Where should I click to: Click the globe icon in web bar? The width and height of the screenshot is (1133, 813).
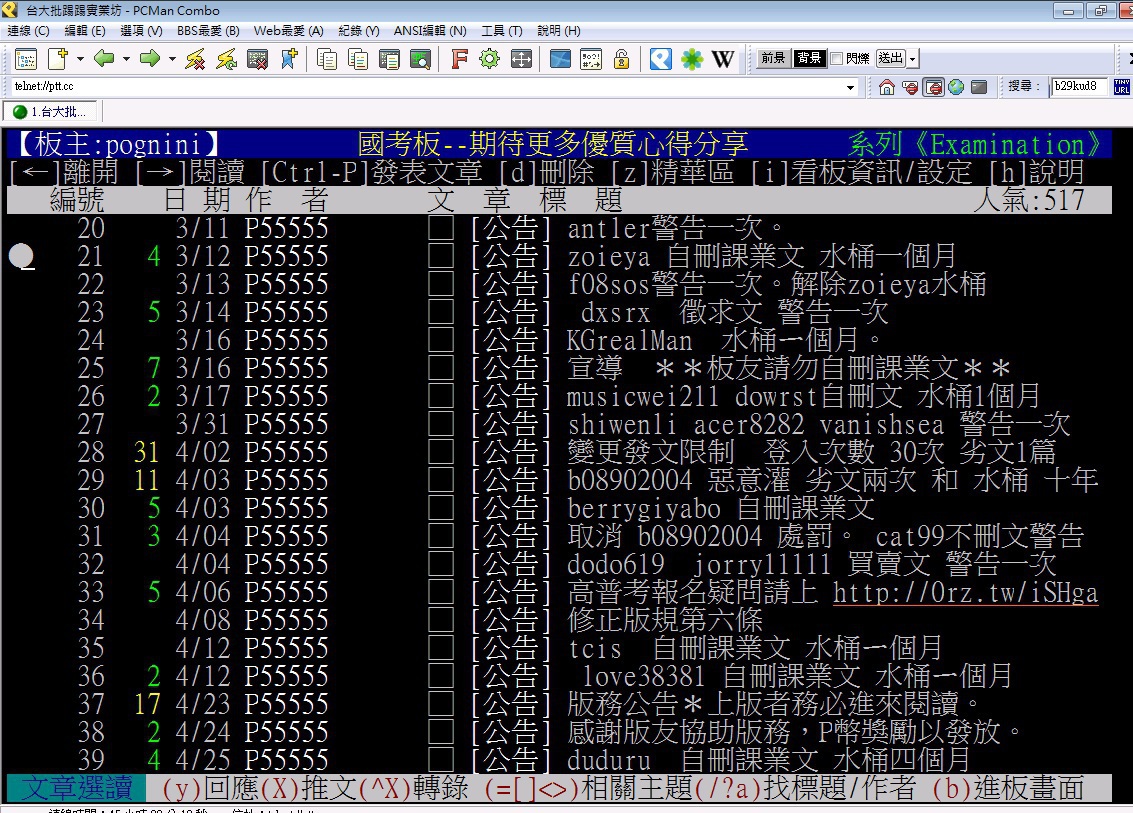click(956, 87)
